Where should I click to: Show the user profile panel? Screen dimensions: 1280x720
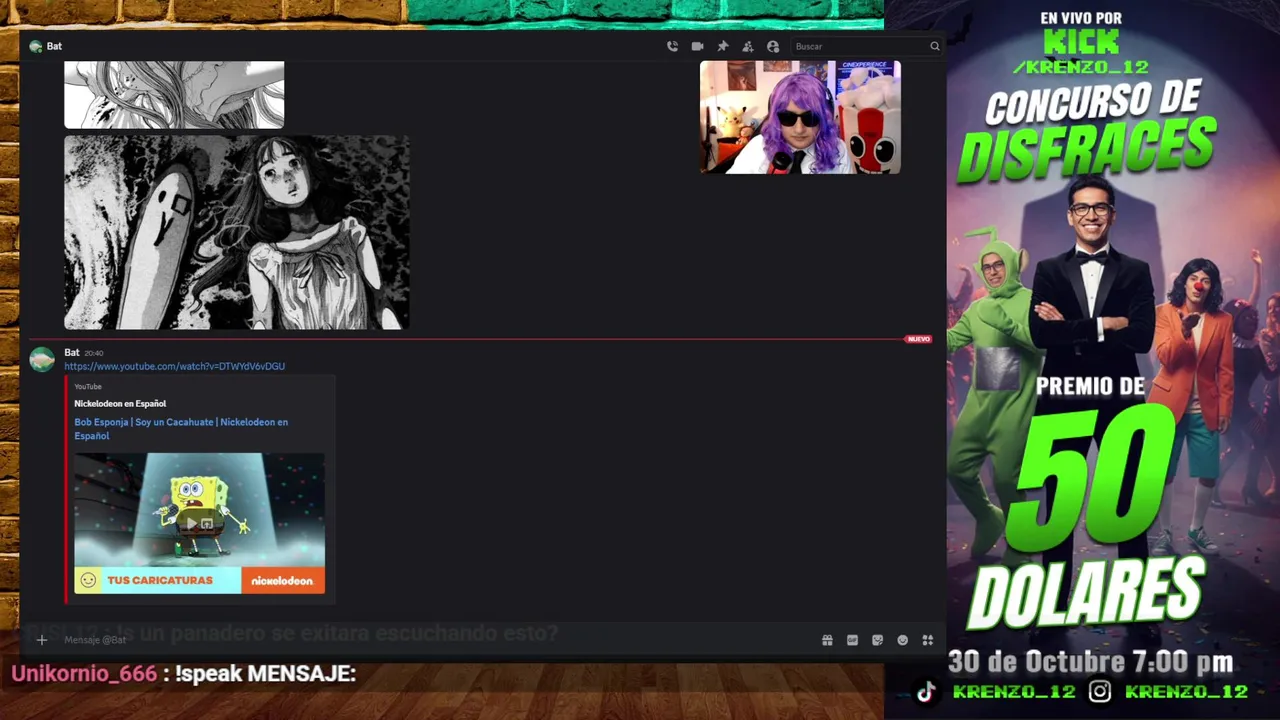[x=773, y=46]
